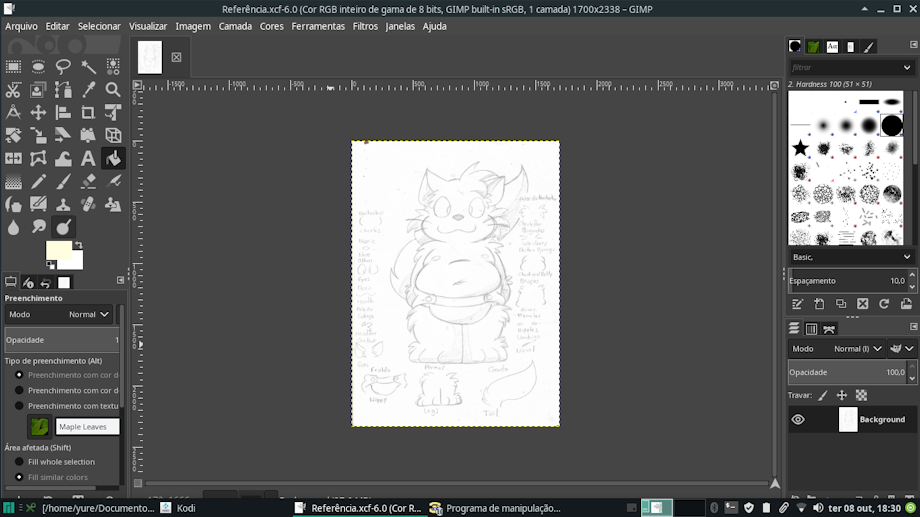Choose the Zoom magnifier tool

113,89
